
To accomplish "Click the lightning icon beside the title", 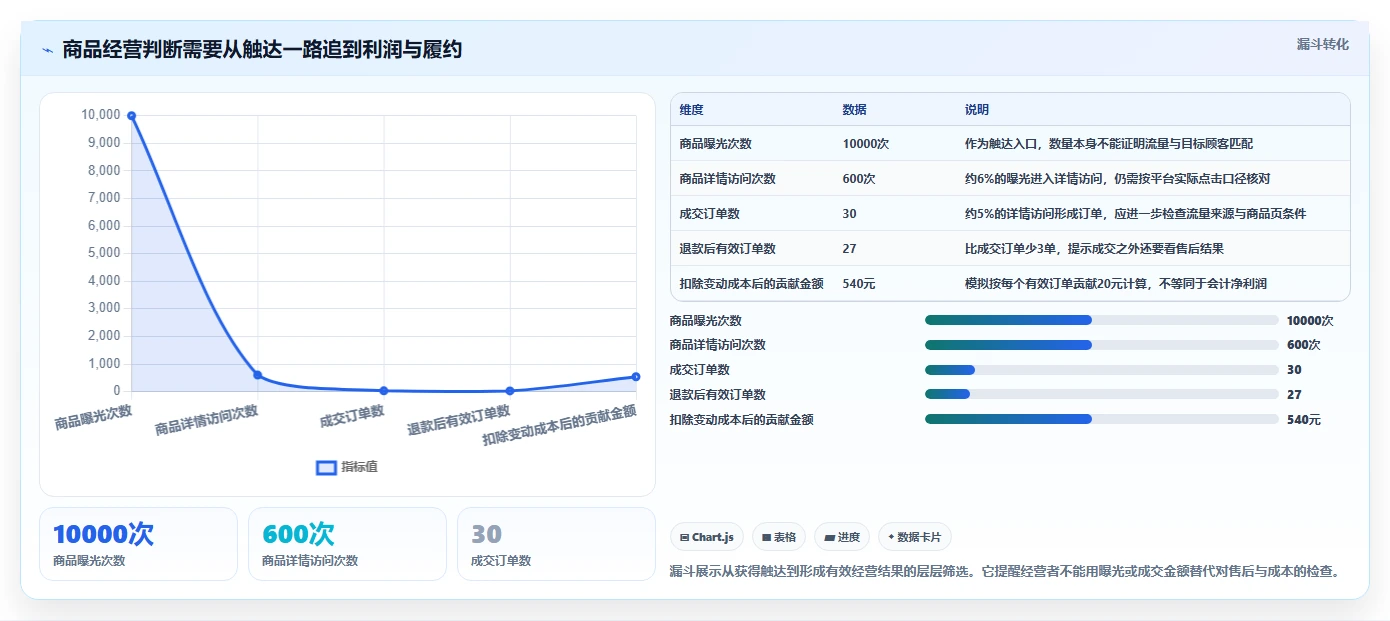I will point(48,50).
